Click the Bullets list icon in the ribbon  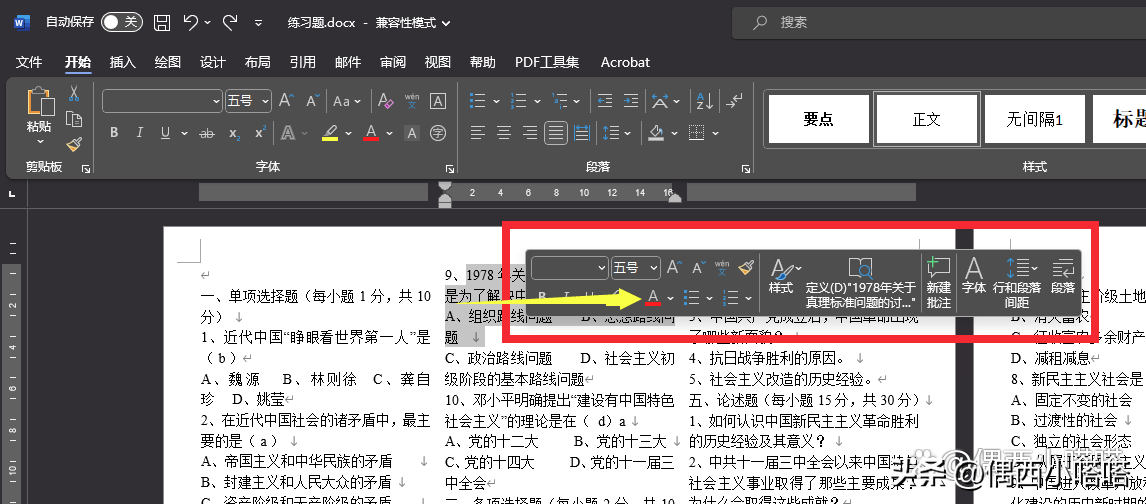coord(477,101)
